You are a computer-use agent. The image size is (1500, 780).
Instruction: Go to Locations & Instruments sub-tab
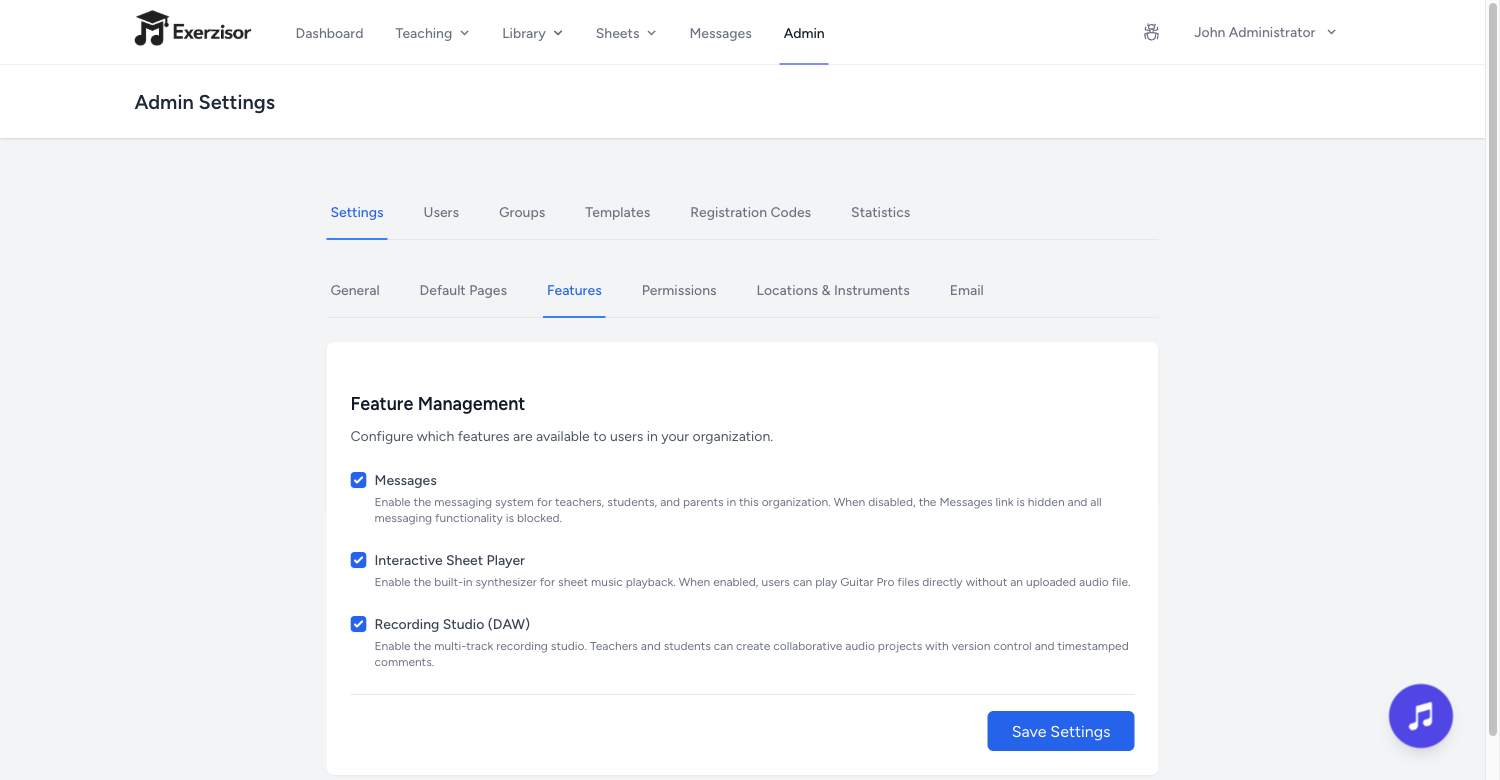tap(833, 290)
